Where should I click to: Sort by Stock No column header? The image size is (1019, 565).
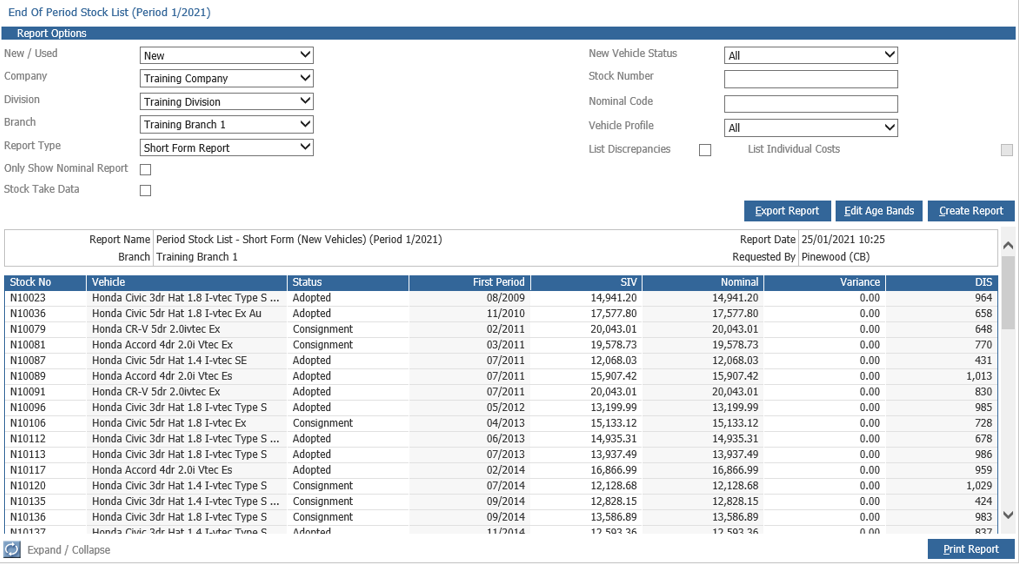[x=45, y=282]
